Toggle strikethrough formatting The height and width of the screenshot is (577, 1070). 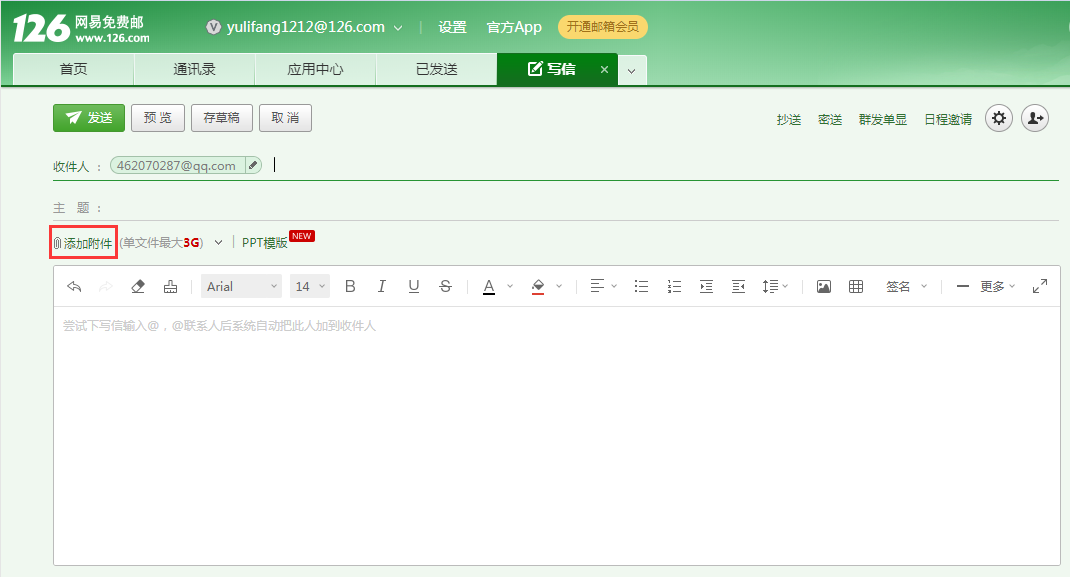pos(445,287)
